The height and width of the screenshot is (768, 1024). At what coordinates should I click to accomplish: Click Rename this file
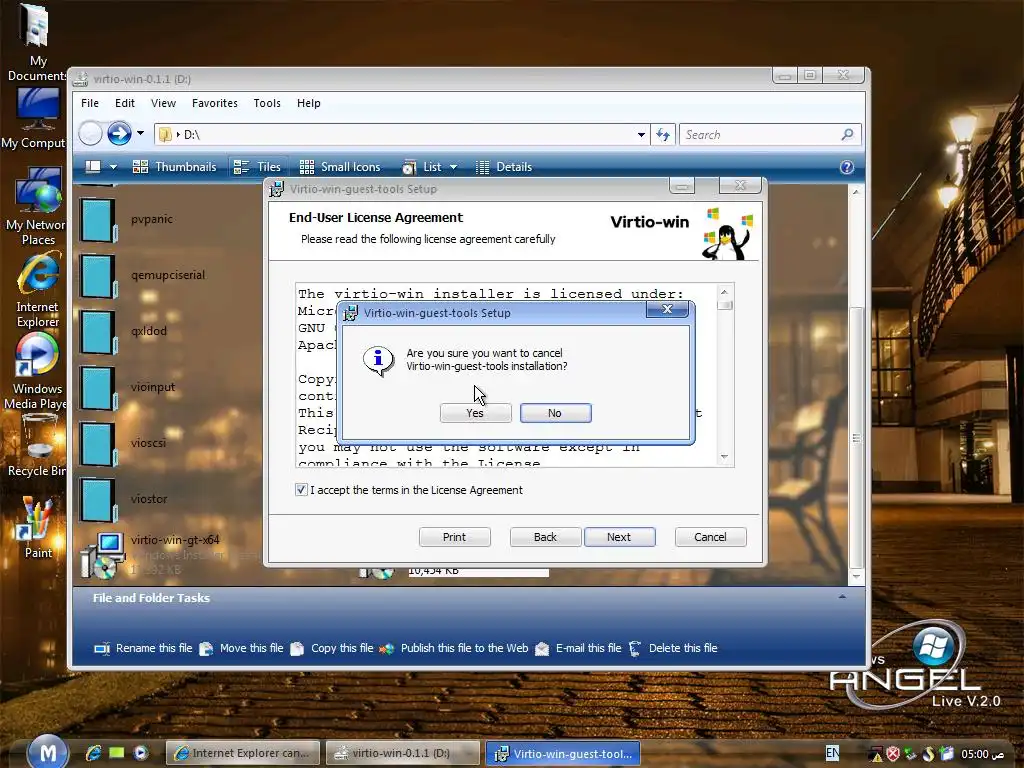click(144, 648)
